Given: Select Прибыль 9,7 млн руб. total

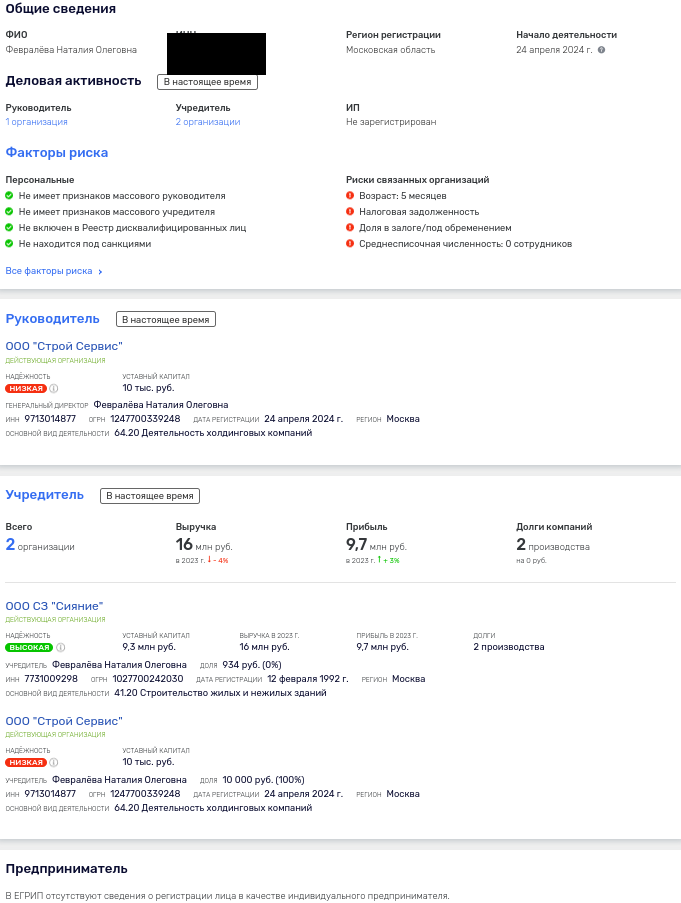Looking at the screenshot, I should click(376, 545).
